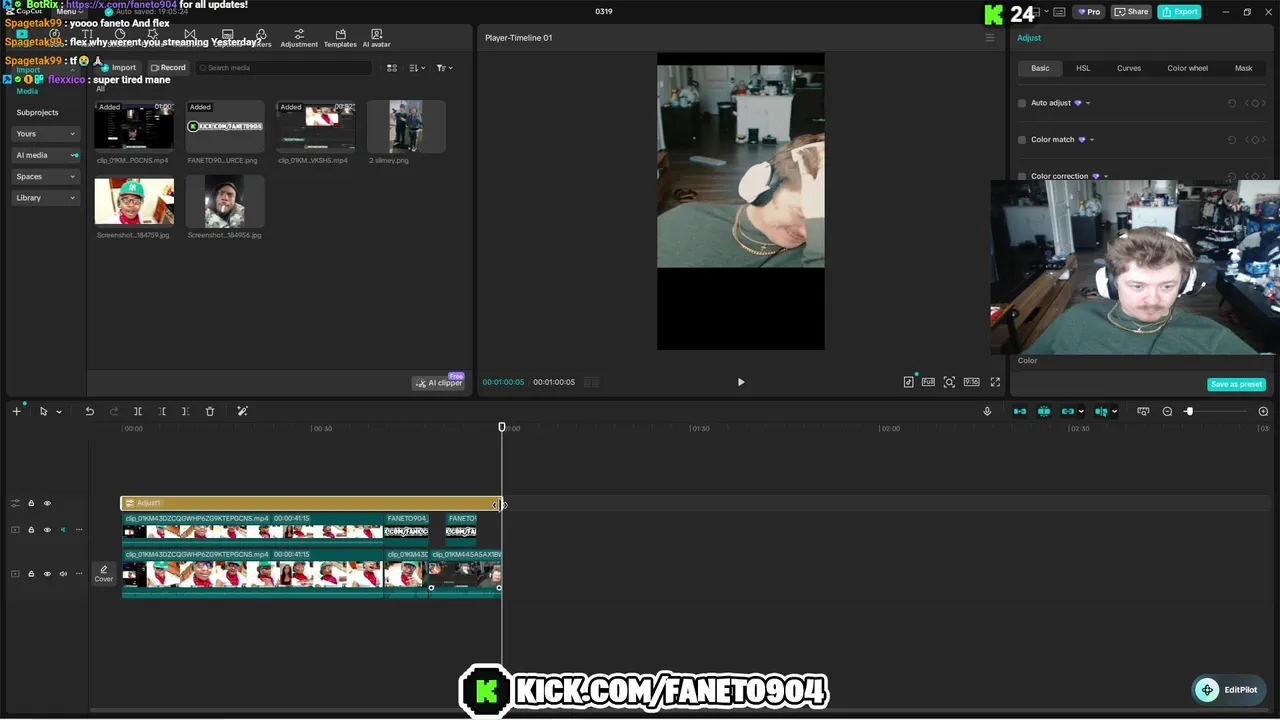Switch to the Basic adjust tab

[1040, 68]
